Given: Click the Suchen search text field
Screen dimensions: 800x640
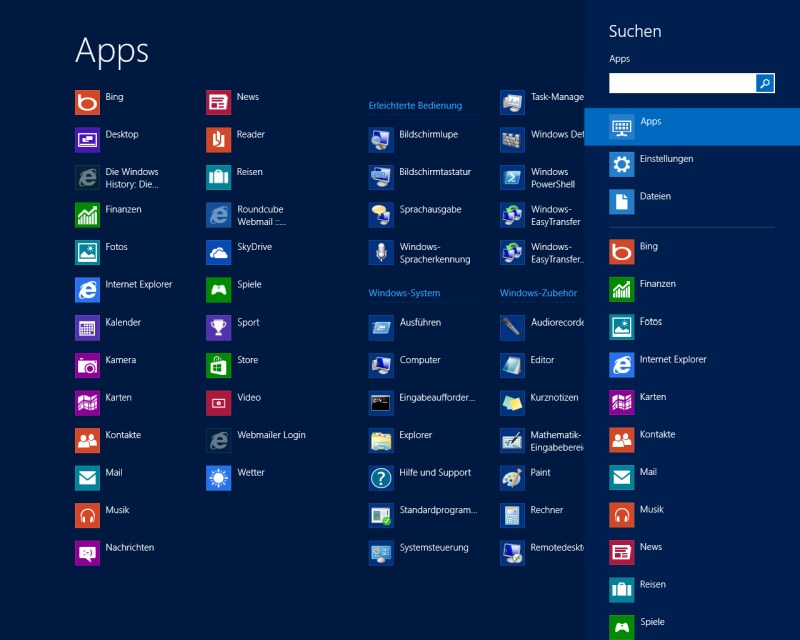Looking at the screenshot, I should pyautogui.click(x=682, y=83).
